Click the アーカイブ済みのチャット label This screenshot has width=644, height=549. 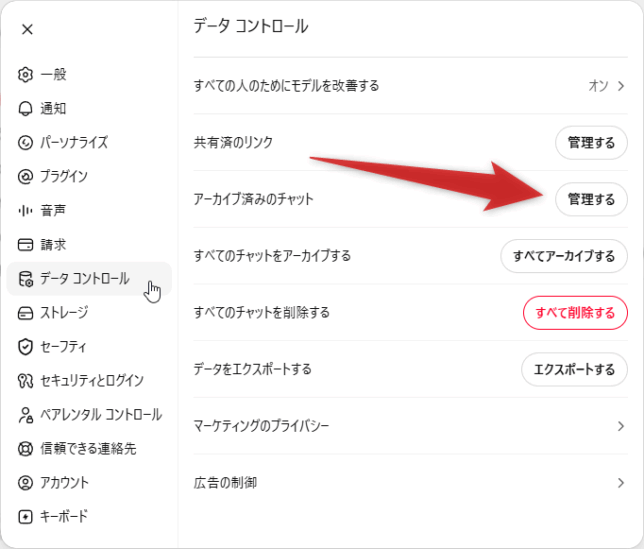(x=253, y=199)
